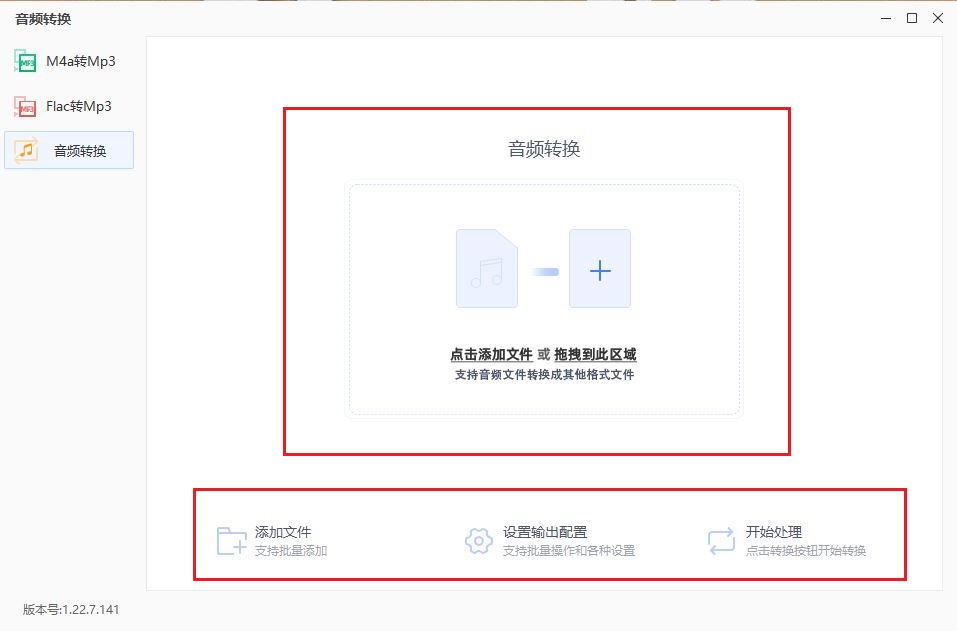957x631 pixels.
Task: Click the M4a转Mp3 sidebar icon
Action: point(25,62)
